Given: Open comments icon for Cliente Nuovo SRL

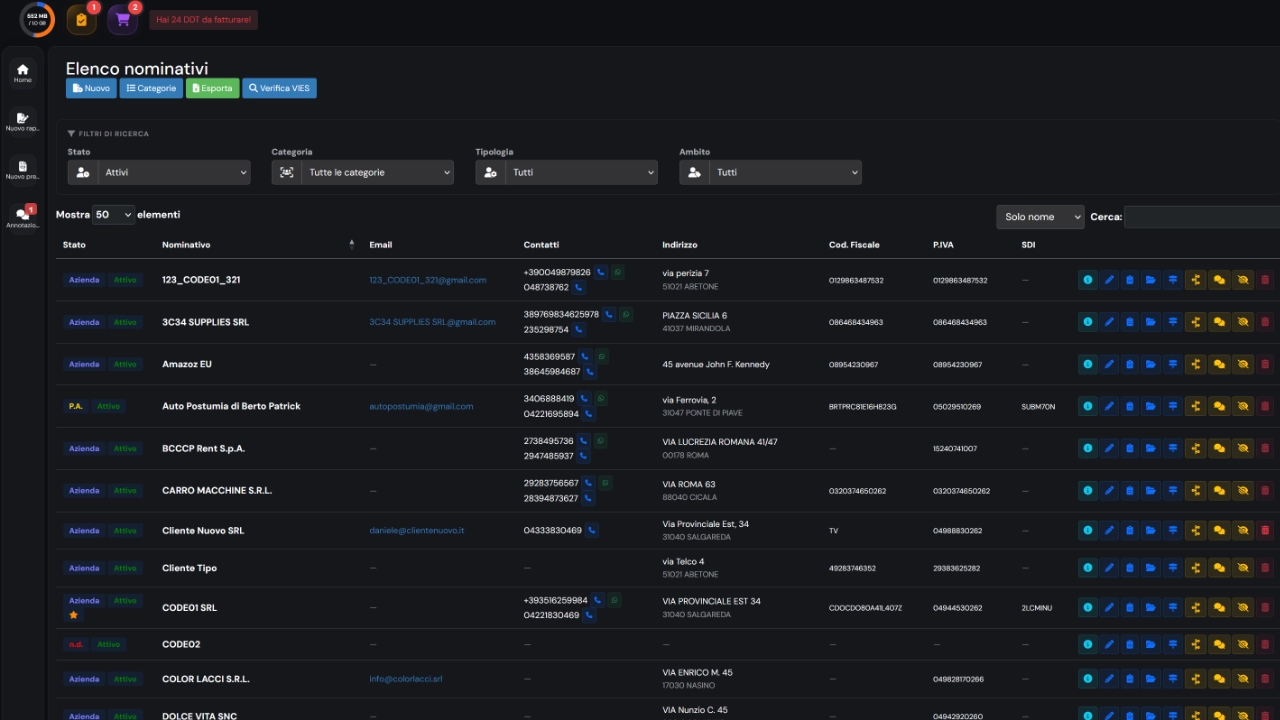Looking at the screenshot, I should tap(1219, 530).
